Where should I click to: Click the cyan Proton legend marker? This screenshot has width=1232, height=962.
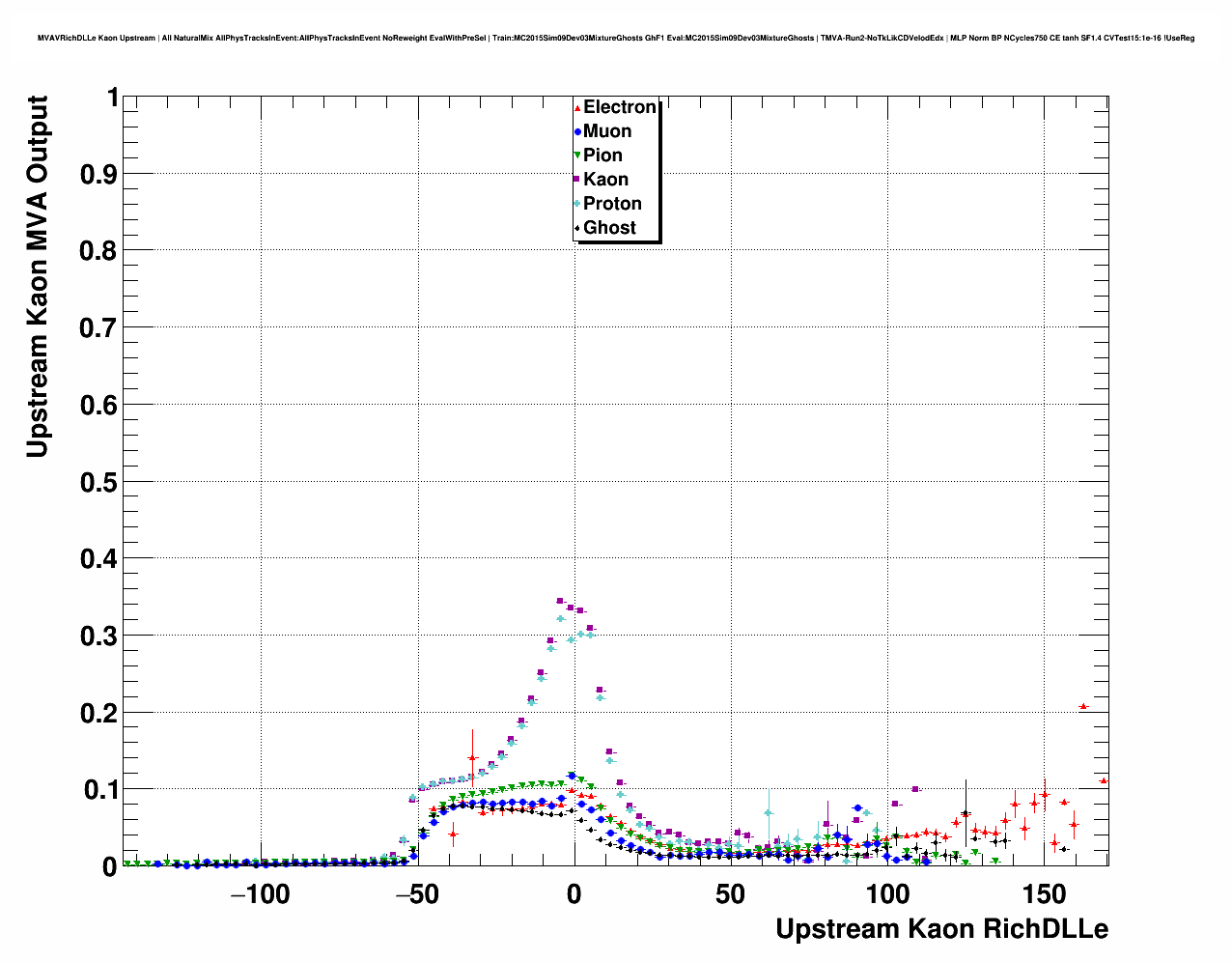pyautogui.click(x=577, y=204)
